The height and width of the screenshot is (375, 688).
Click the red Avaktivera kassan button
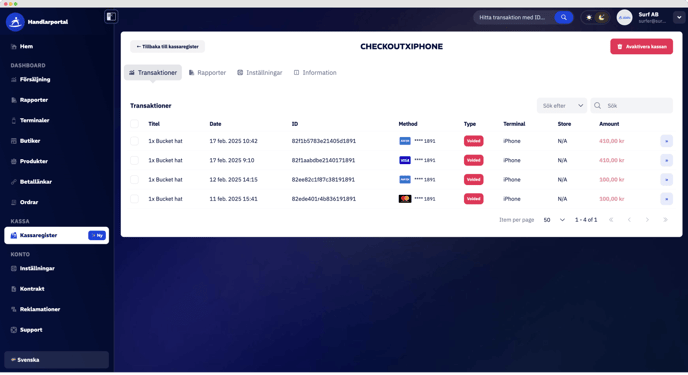point(641,46)
